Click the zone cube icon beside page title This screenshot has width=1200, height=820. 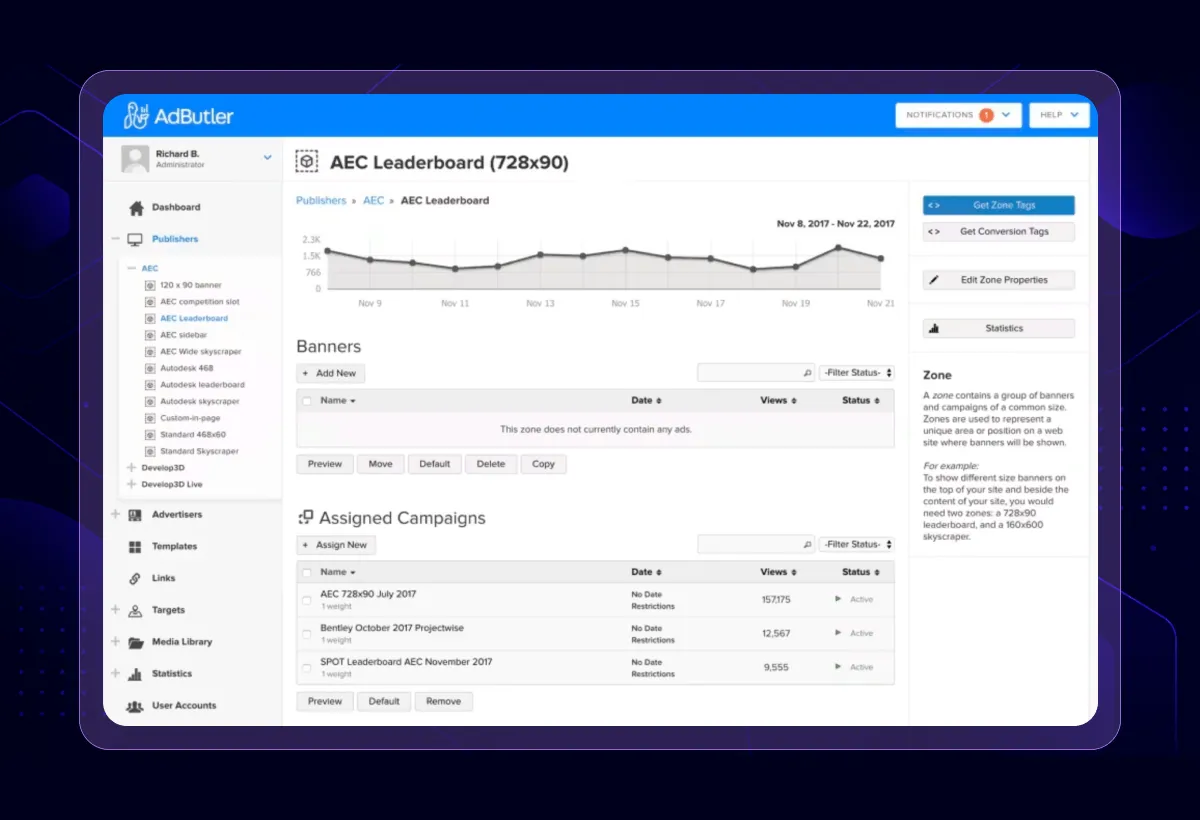[x=307, y=162]
